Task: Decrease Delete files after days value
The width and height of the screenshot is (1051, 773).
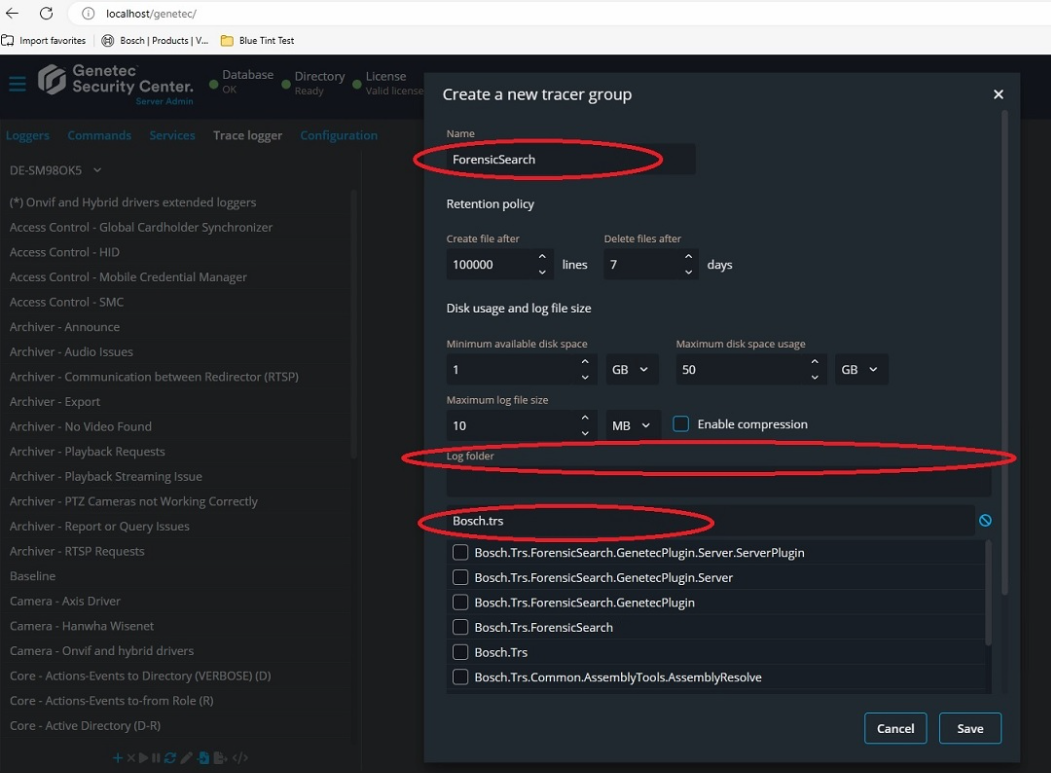Action: point(688,272)
